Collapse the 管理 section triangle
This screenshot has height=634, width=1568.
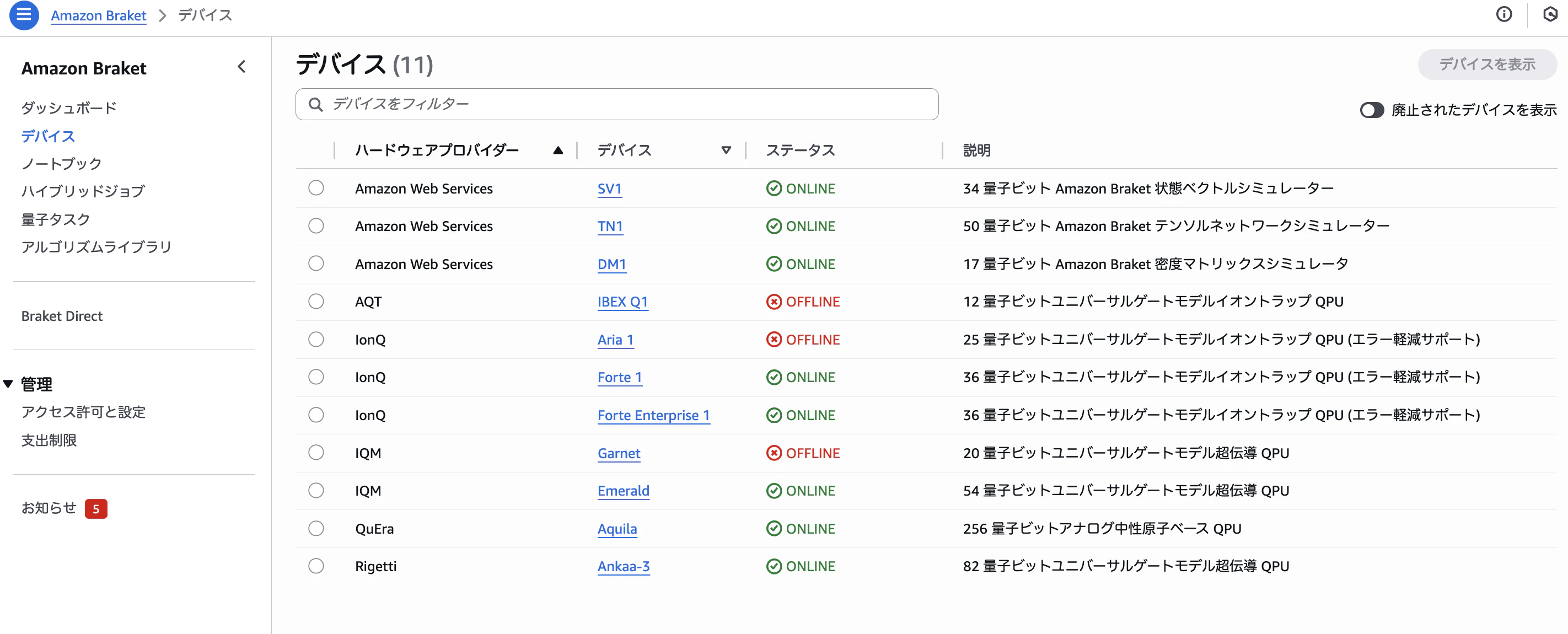point(8,384)
